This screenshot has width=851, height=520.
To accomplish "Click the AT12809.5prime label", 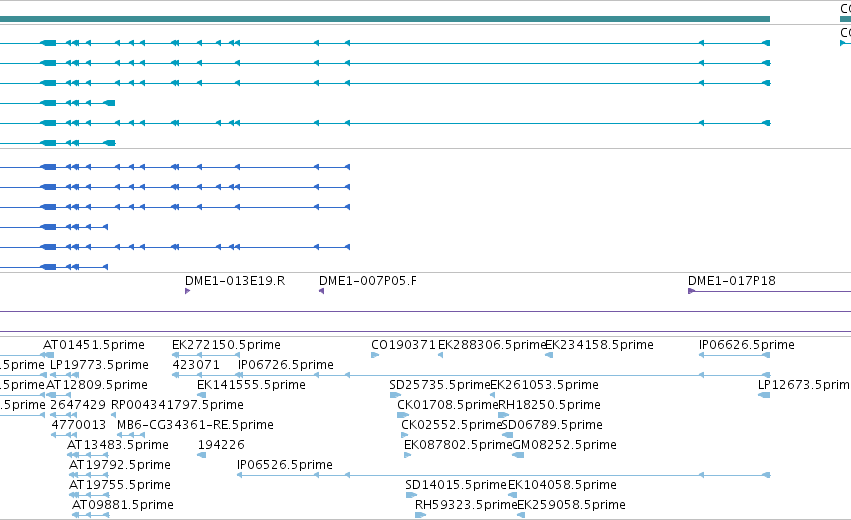I will [x=97, y=385].
